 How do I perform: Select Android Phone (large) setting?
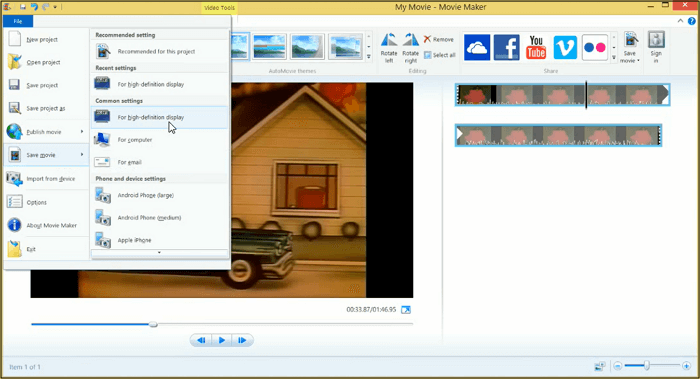[159, 196]
